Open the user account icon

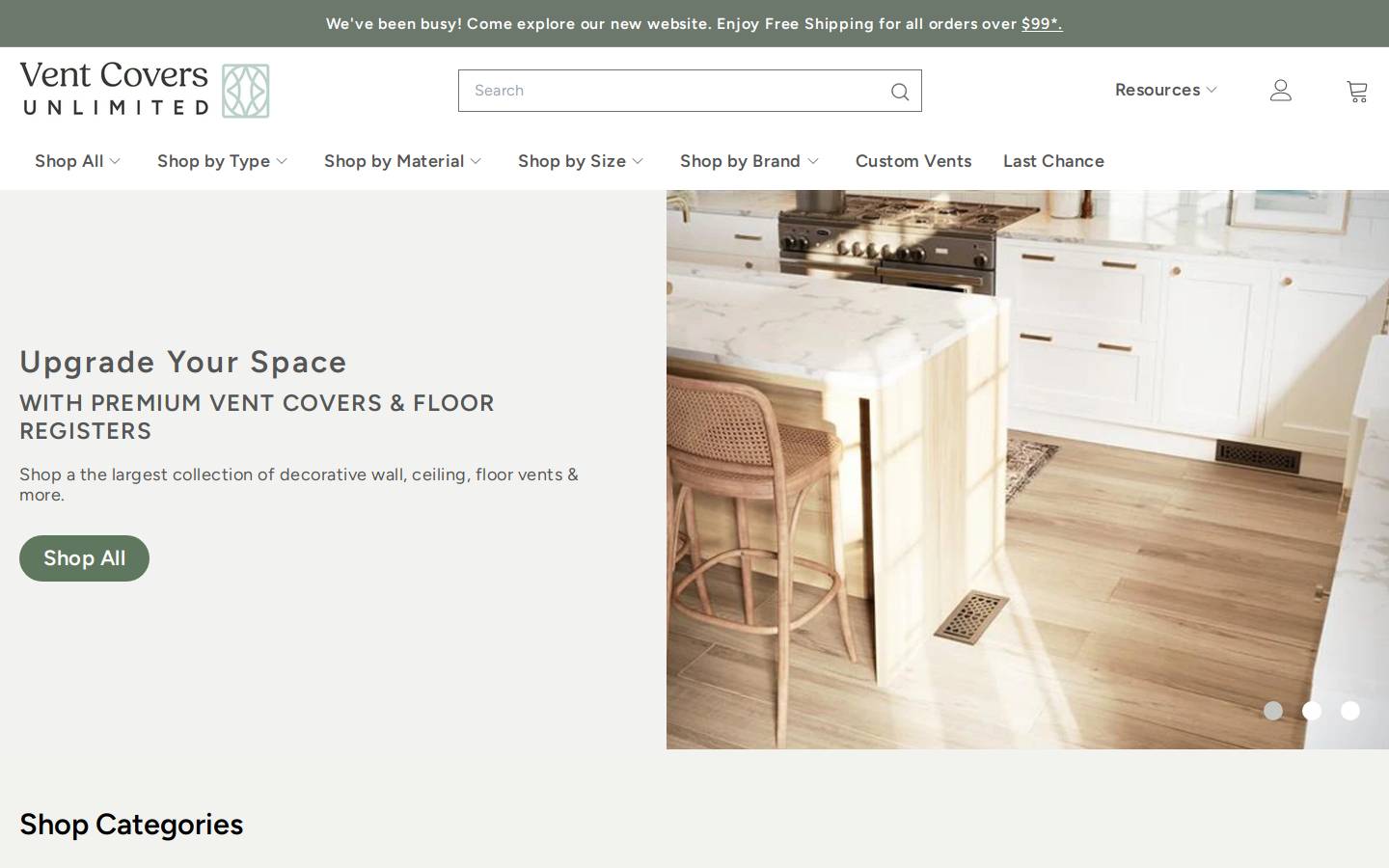1280,91
